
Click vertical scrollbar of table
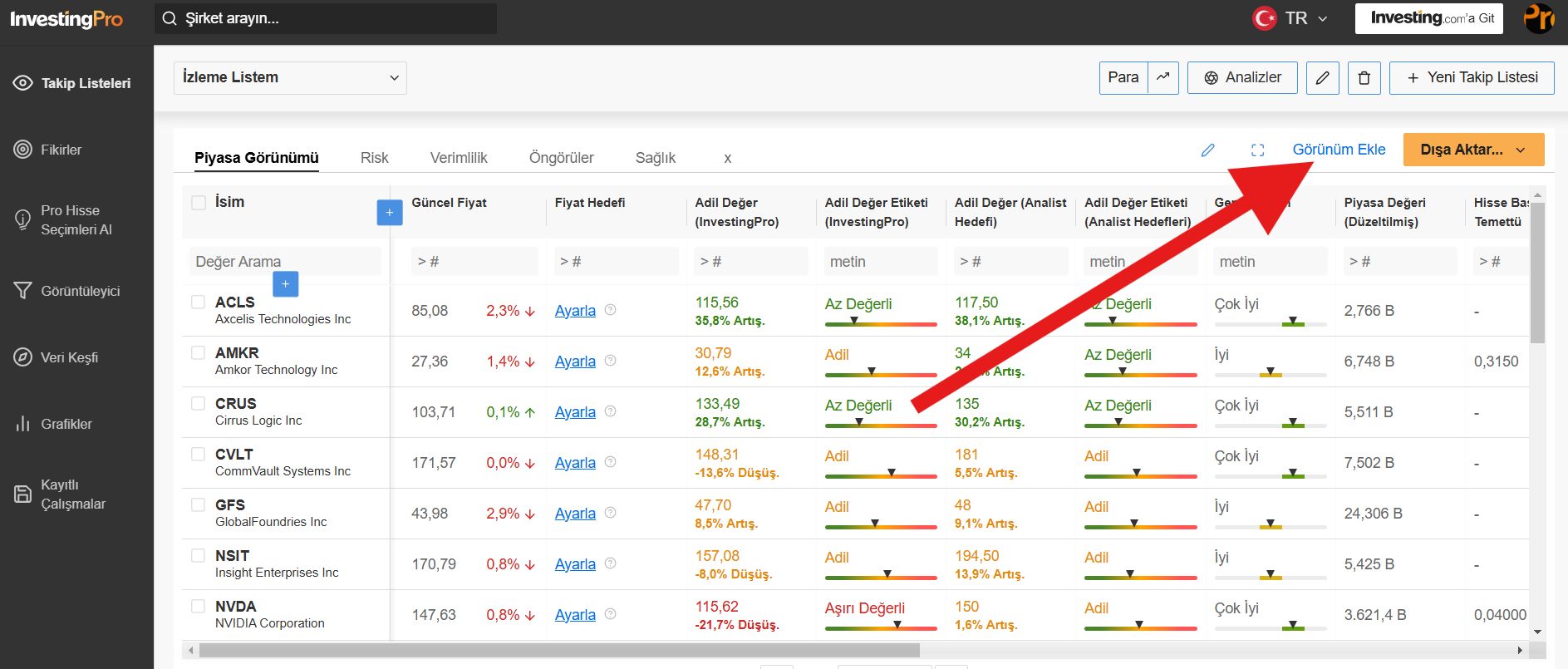click(1537, 273)
